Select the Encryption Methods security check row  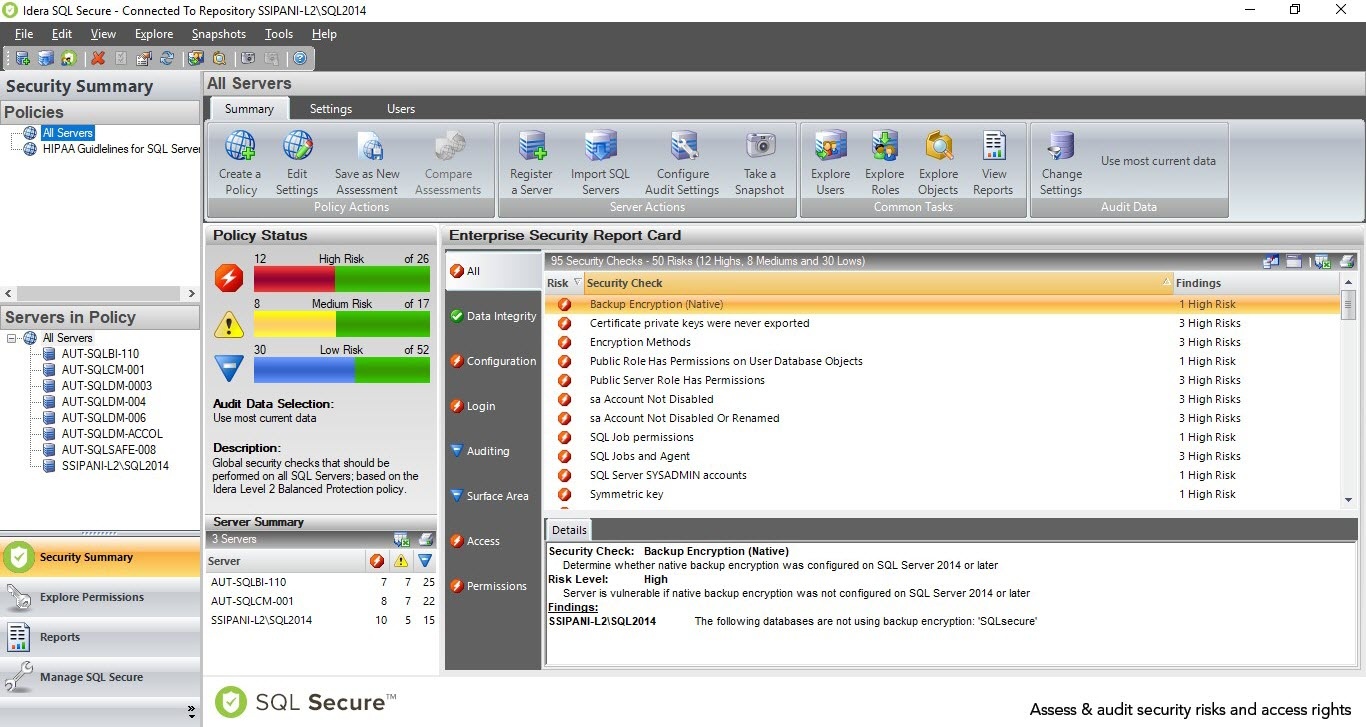pyautogui.click(x=942, y=342)
